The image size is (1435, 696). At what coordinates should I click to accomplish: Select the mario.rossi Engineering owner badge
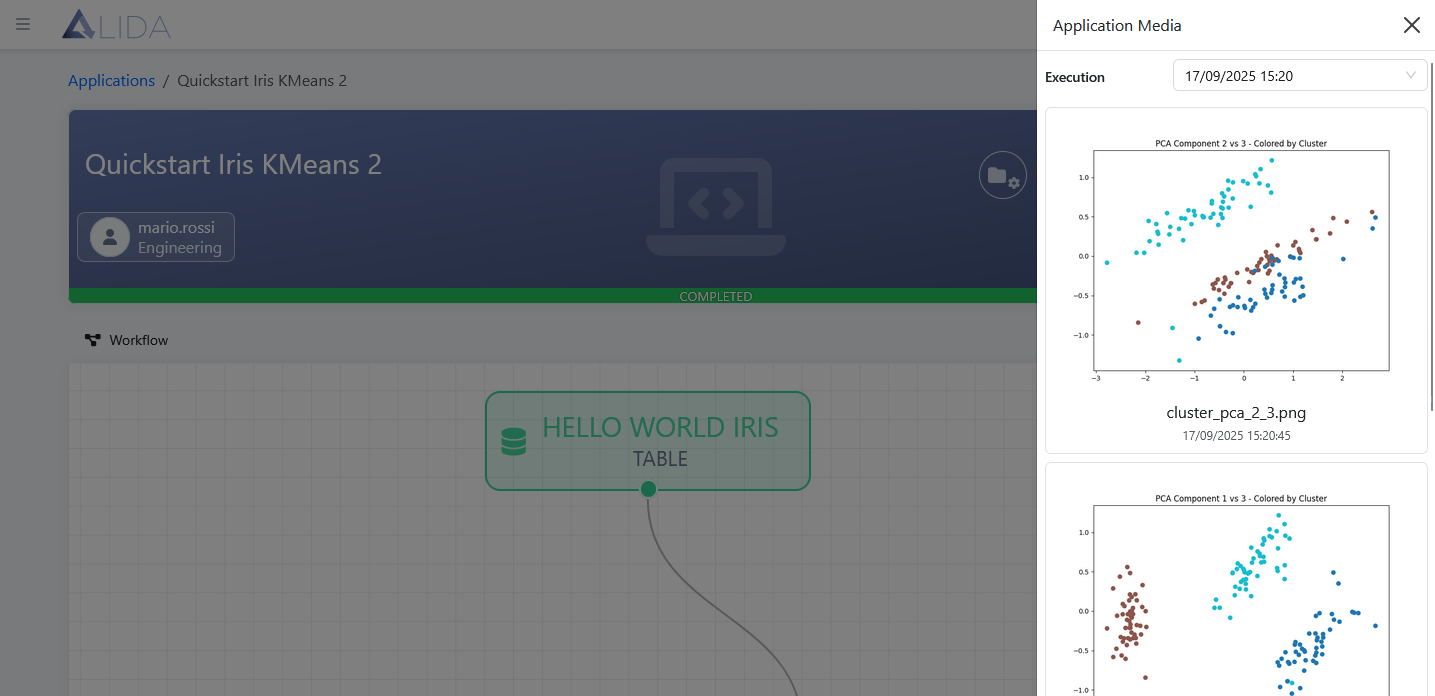[x=156, y=237]
